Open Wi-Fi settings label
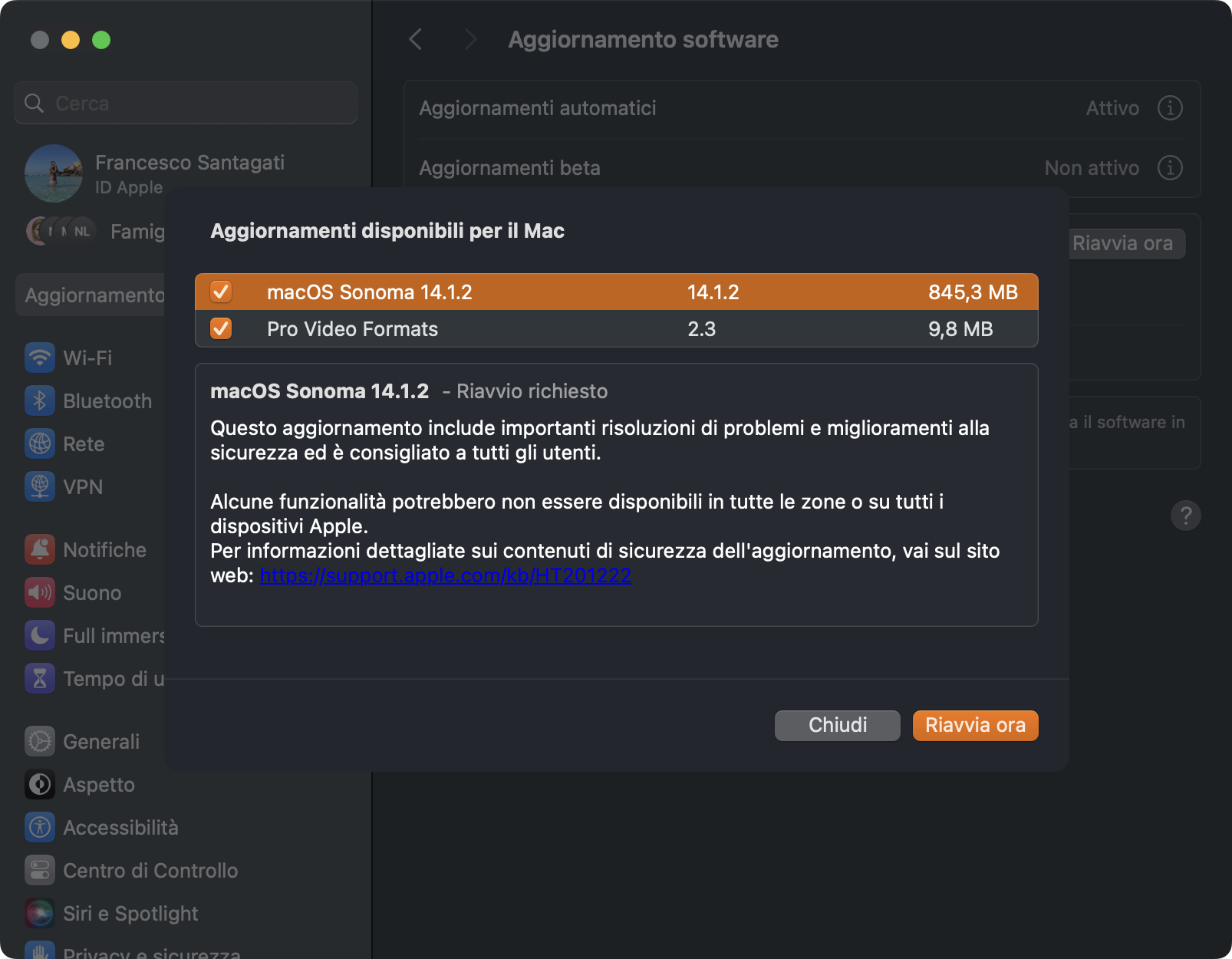 (87, 358)
